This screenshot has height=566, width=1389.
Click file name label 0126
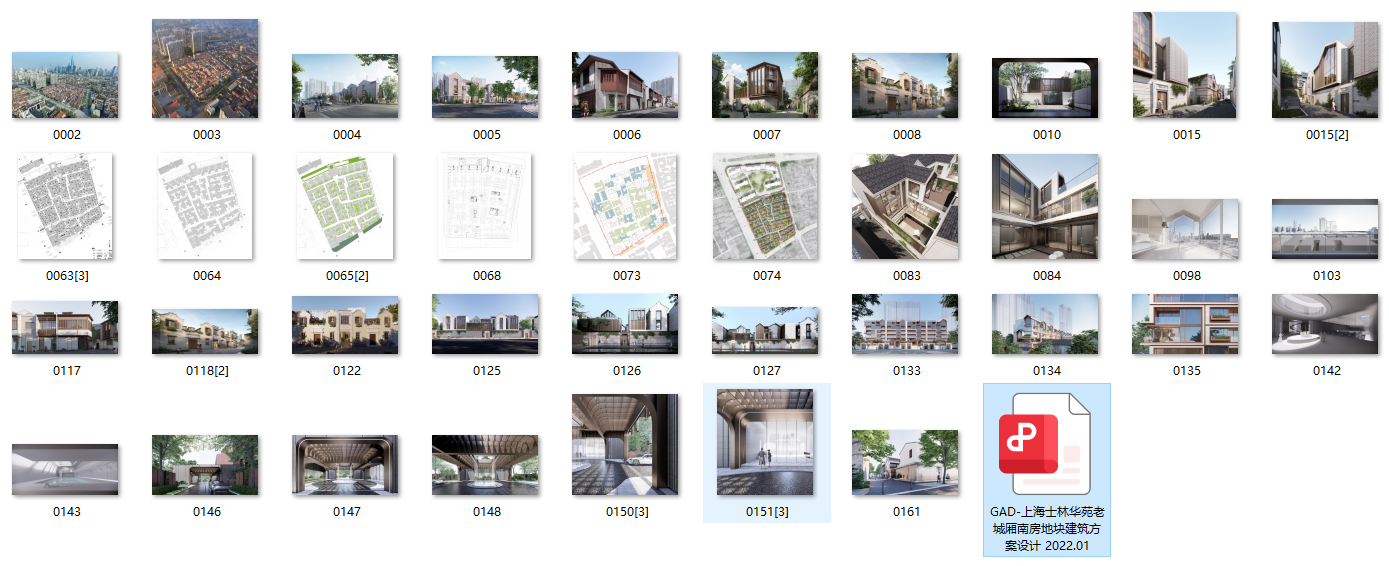[627, 371]
